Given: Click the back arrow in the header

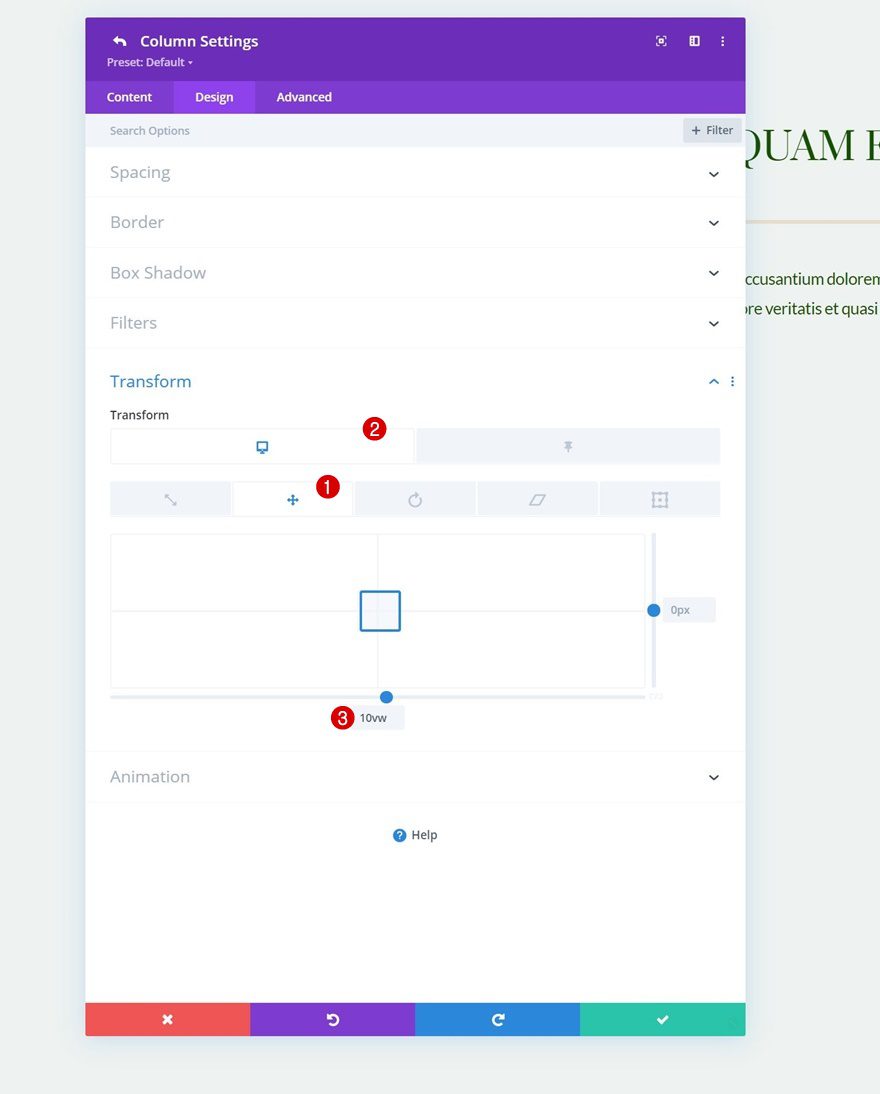Looking at the screenshot, I should point(119,40).
